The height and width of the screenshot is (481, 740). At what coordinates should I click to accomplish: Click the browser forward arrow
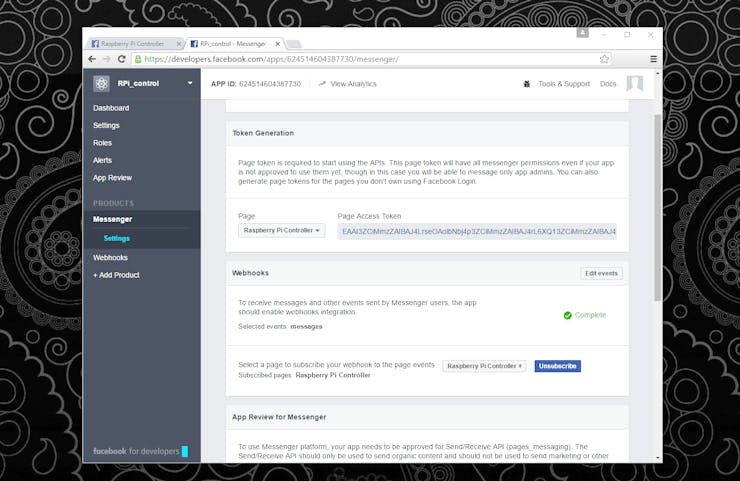pos(107,59)
